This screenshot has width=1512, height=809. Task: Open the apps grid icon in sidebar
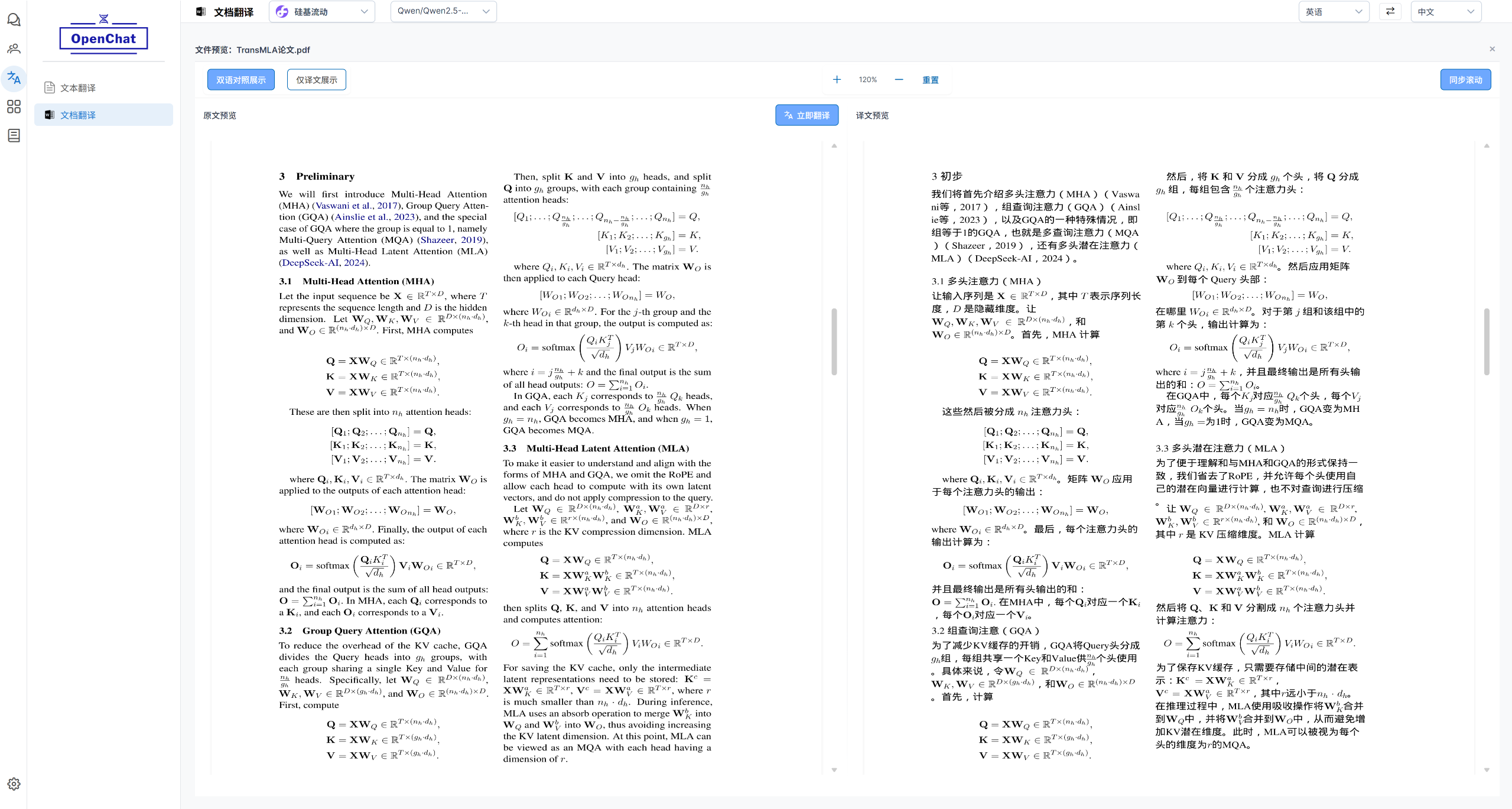click(x=14, y=107)
